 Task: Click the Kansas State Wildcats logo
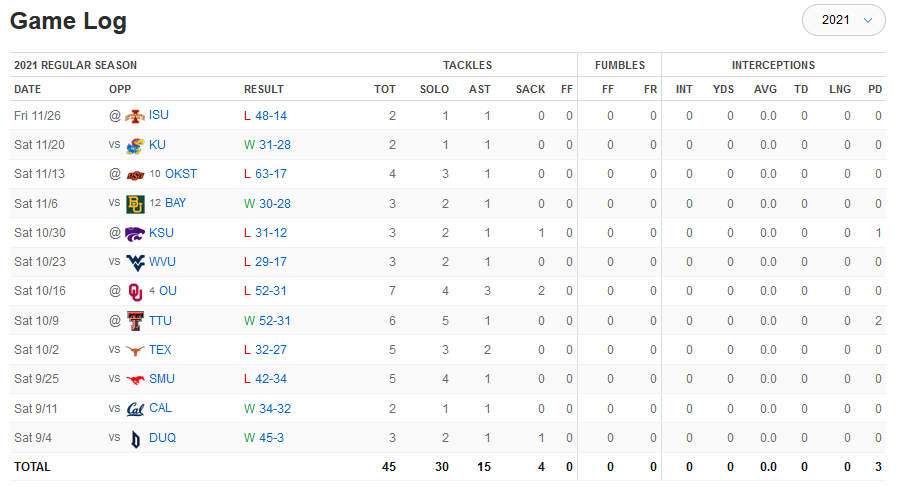pyautogui.click(x=135, y=233)
